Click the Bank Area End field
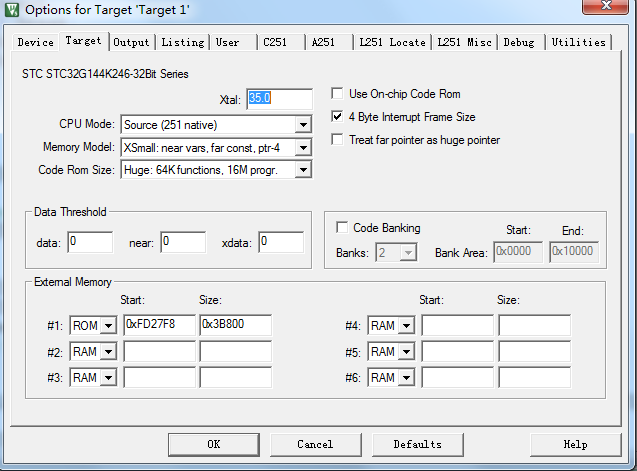This screenshot has width=637, height=471. click(x=574, y=252)
